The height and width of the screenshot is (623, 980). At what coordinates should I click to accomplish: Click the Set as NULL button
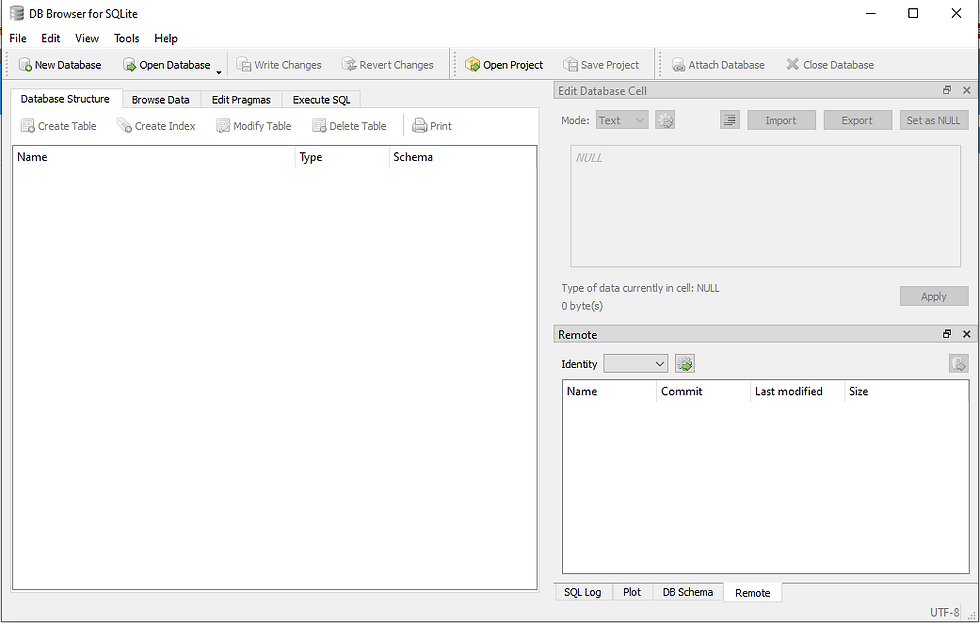[x=934, y=120]
